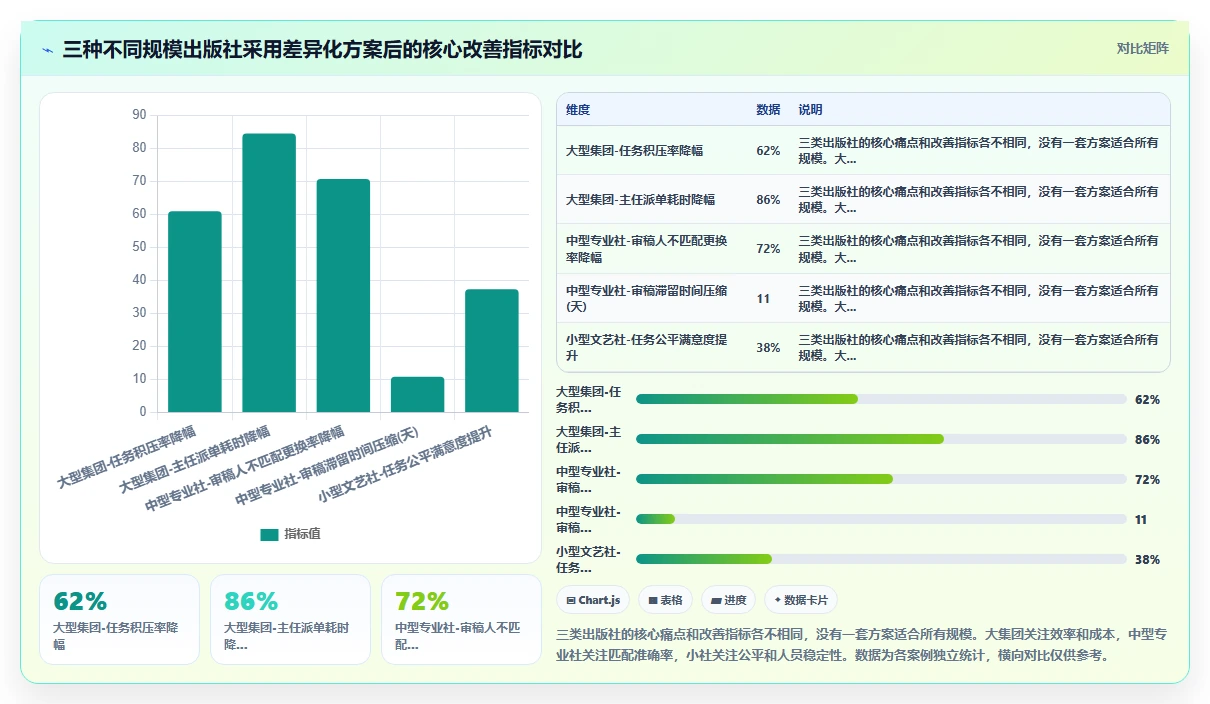Toggle the 指标值 legend color box

pos(269,534)
